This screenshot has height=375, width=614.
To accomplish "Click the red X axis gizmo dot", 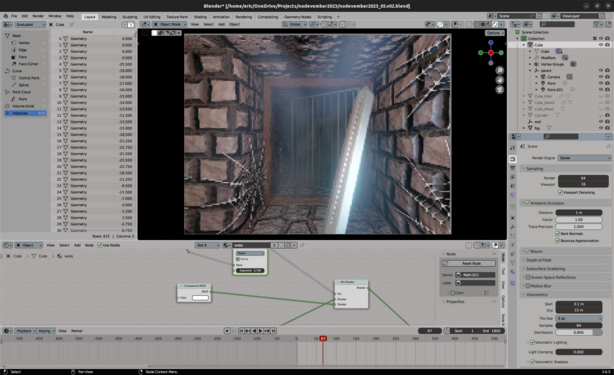I will [x=491, y=53].
